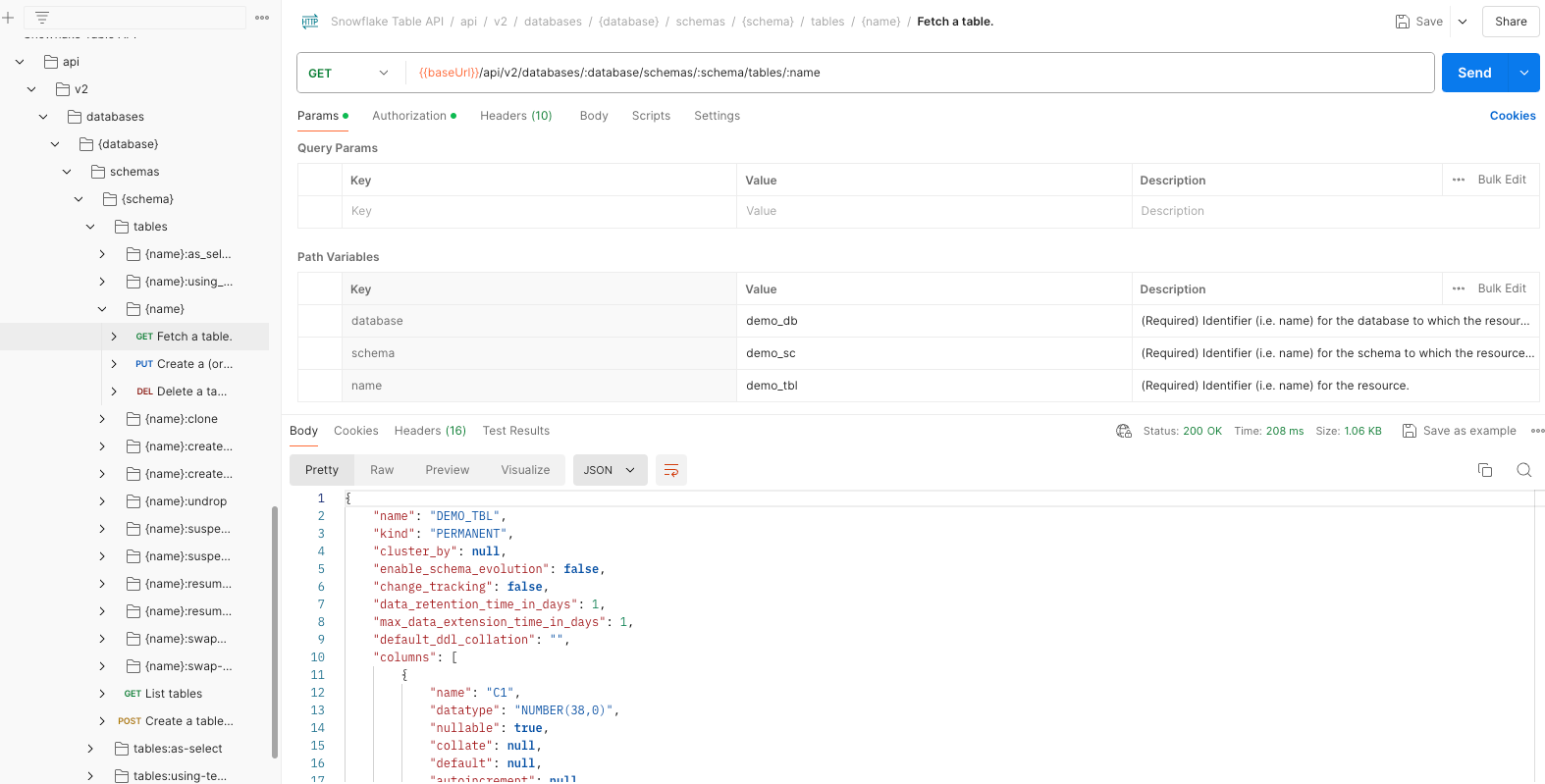Open the GET method dropdown
The height and width of the screenshot is (784, 1545).
pyautogui.click(x=348, y=73)
